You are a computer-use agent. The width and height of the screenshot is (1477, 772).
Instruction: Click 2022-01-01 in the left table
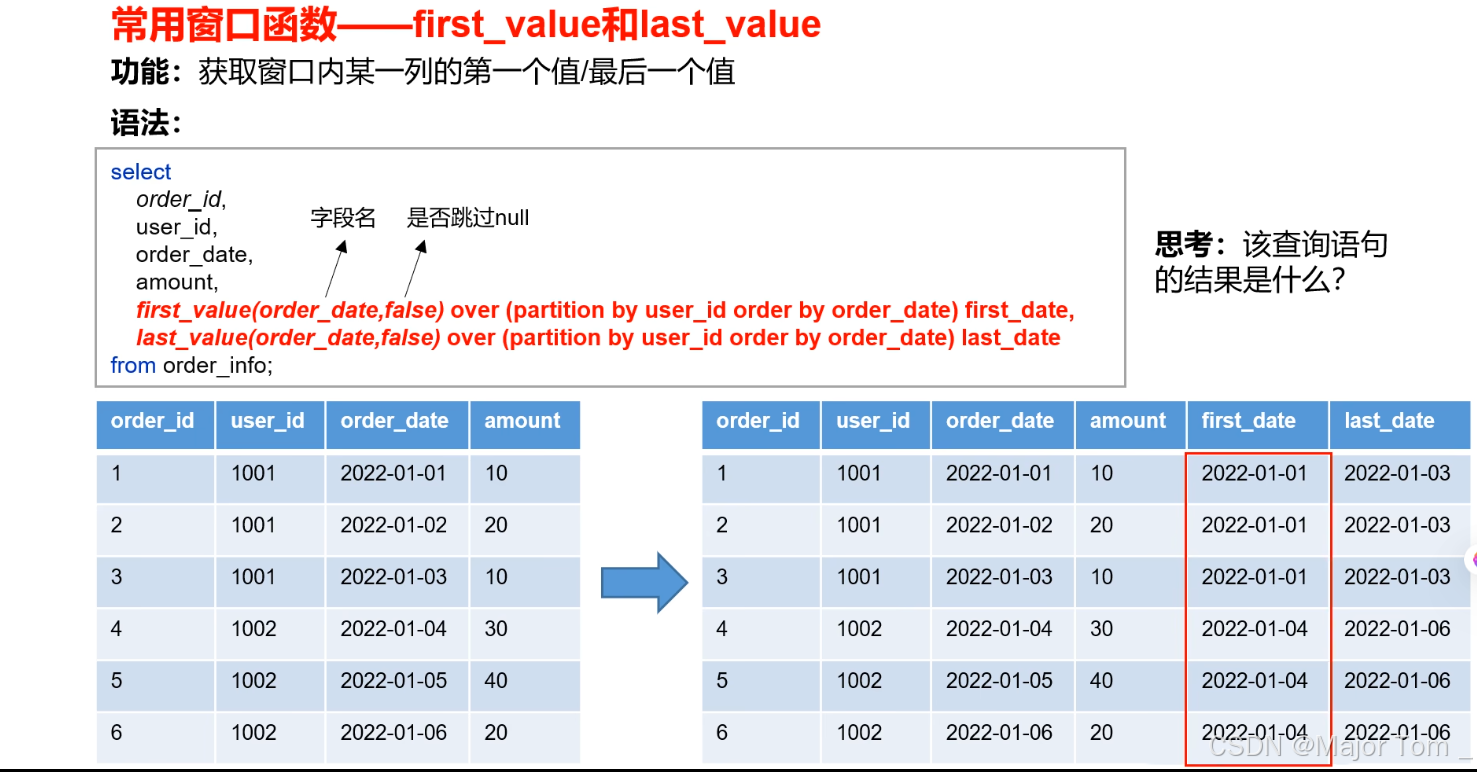click(393, 474)
